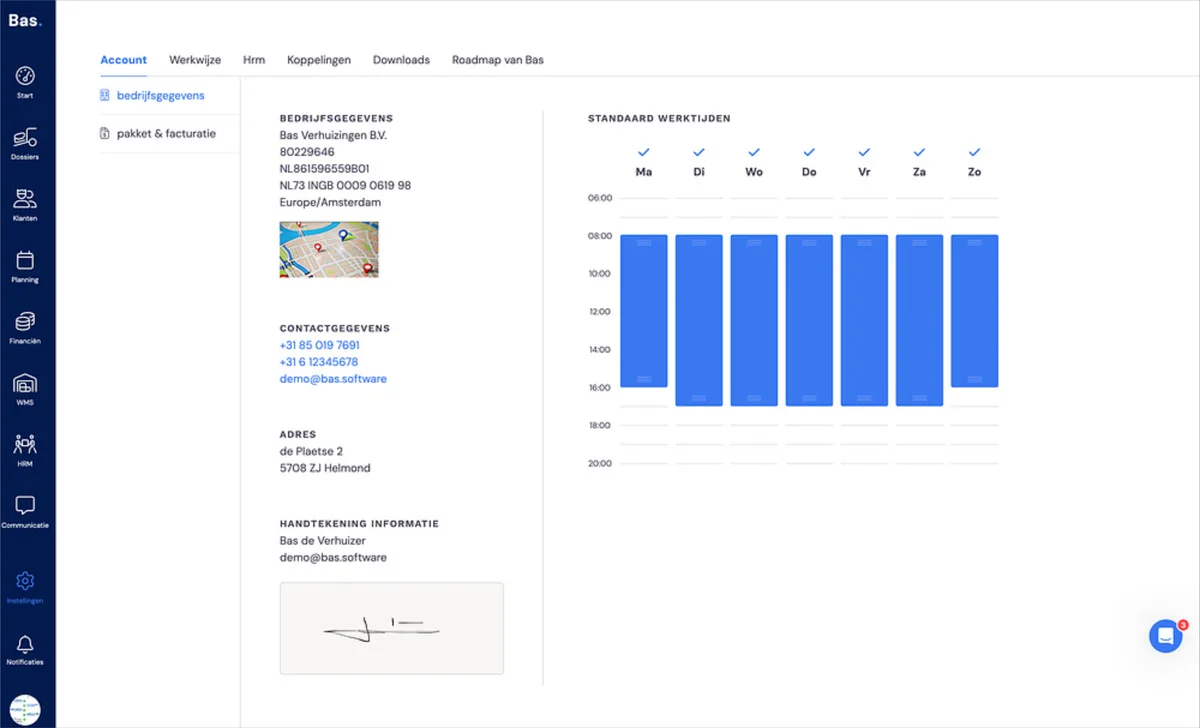Click the company location map thumbnail
The image size is (1200, 728).
(x=329, y=249)
